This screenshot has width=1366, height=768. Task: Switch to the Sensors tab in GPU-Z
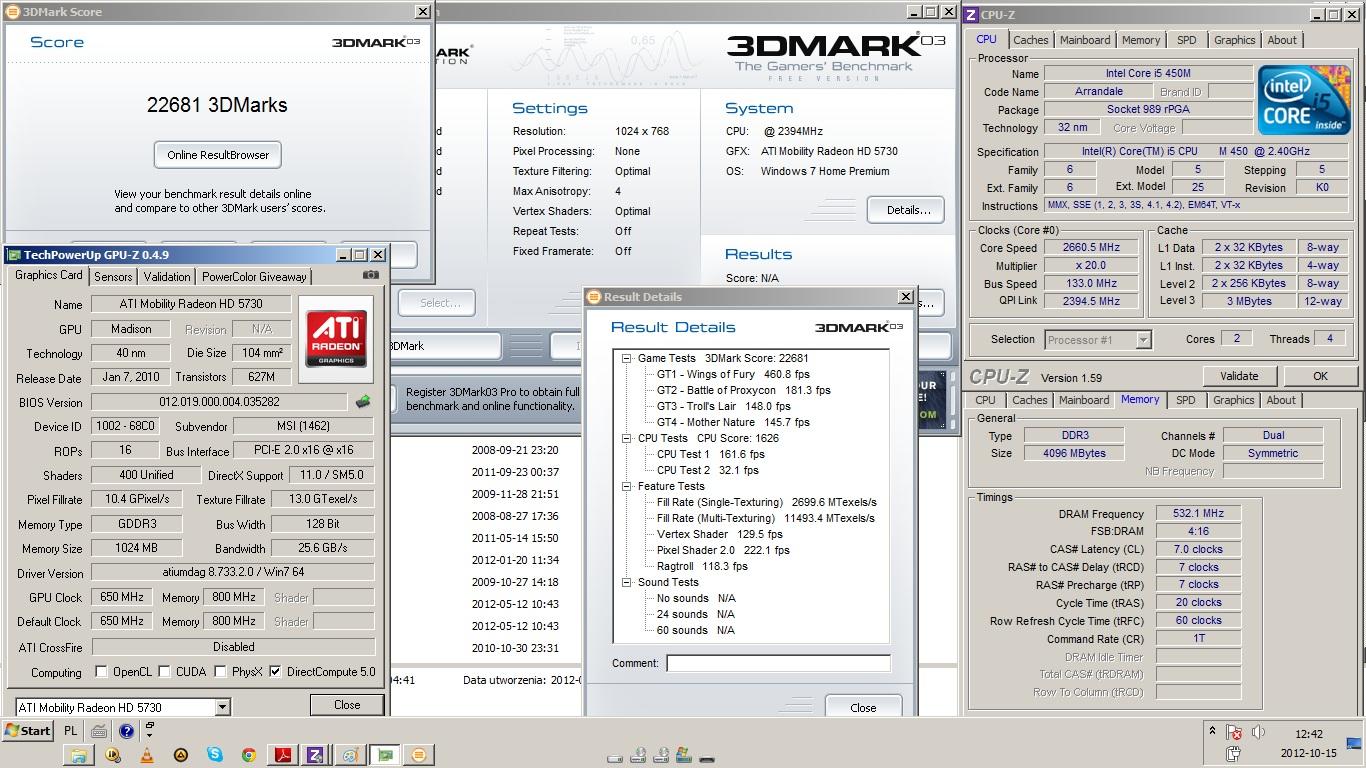point(113,277)
